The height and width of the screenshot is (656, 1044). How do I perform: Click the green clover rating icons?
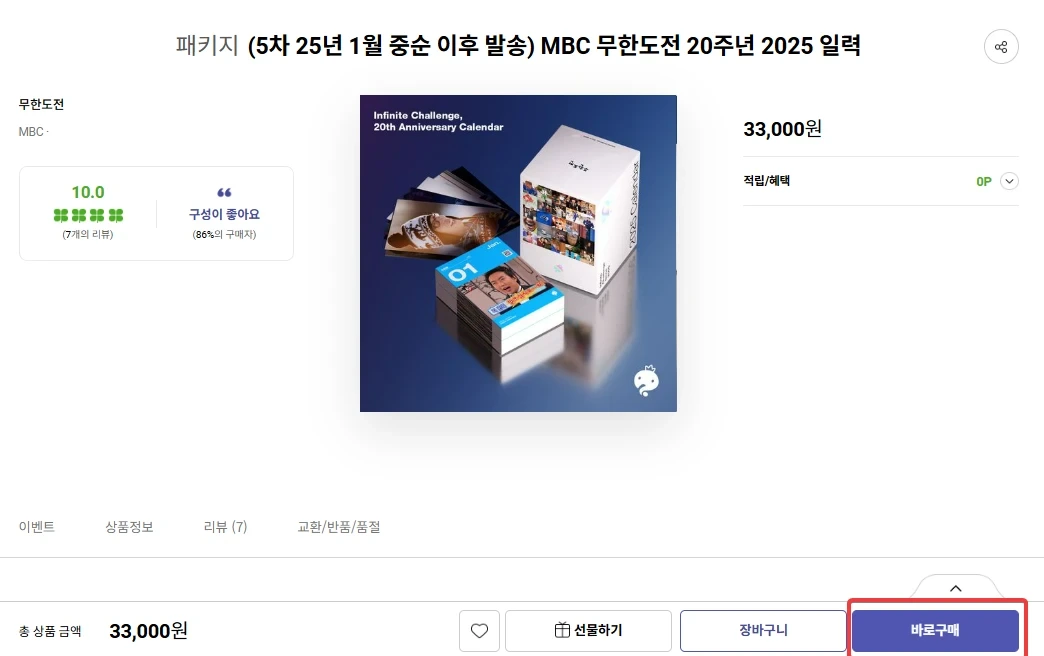88,215
